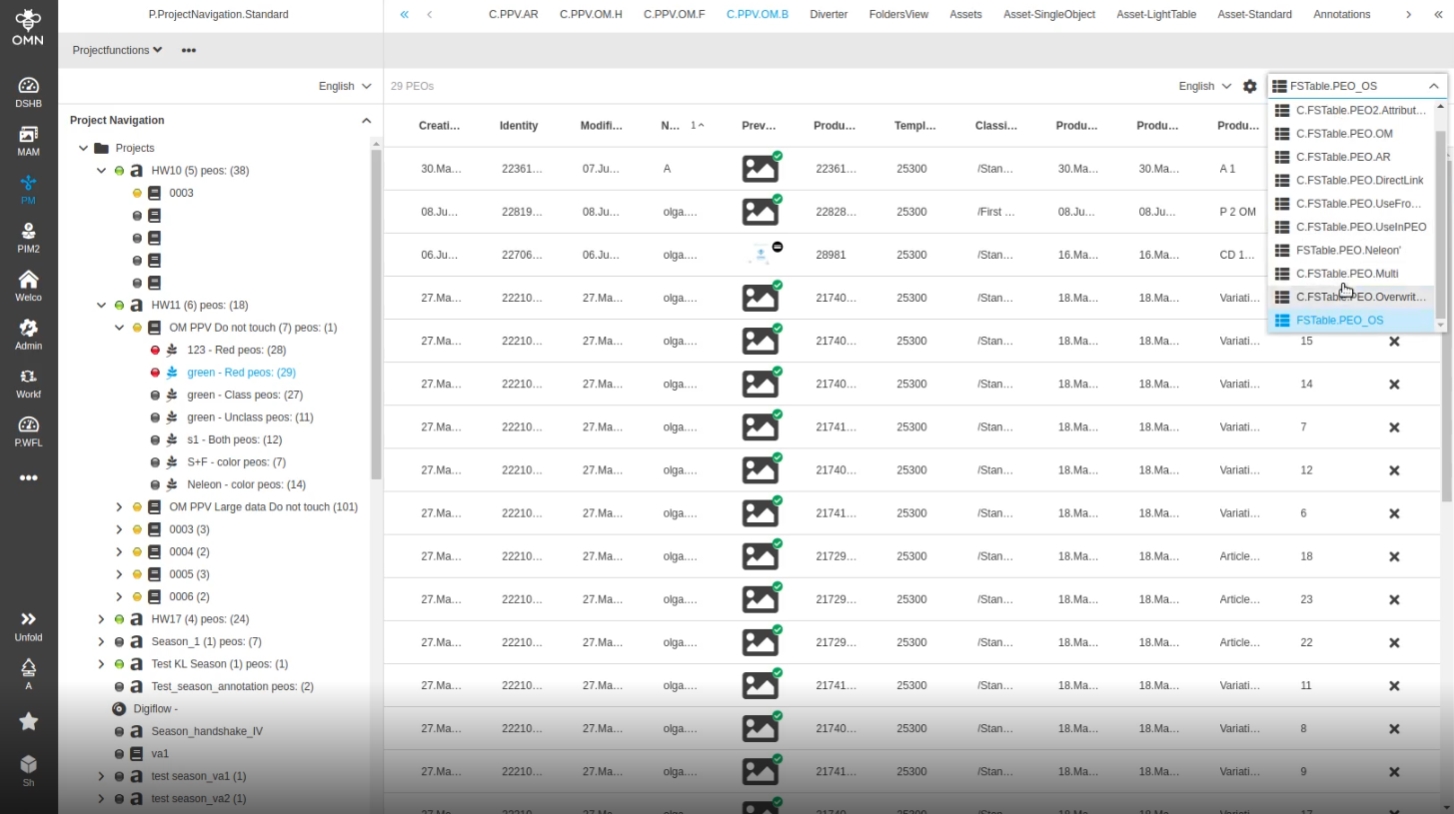The image size is (1454, 814).
Task: Switch to the C.PPV.OM.H tab
Action: coord(591,14)
